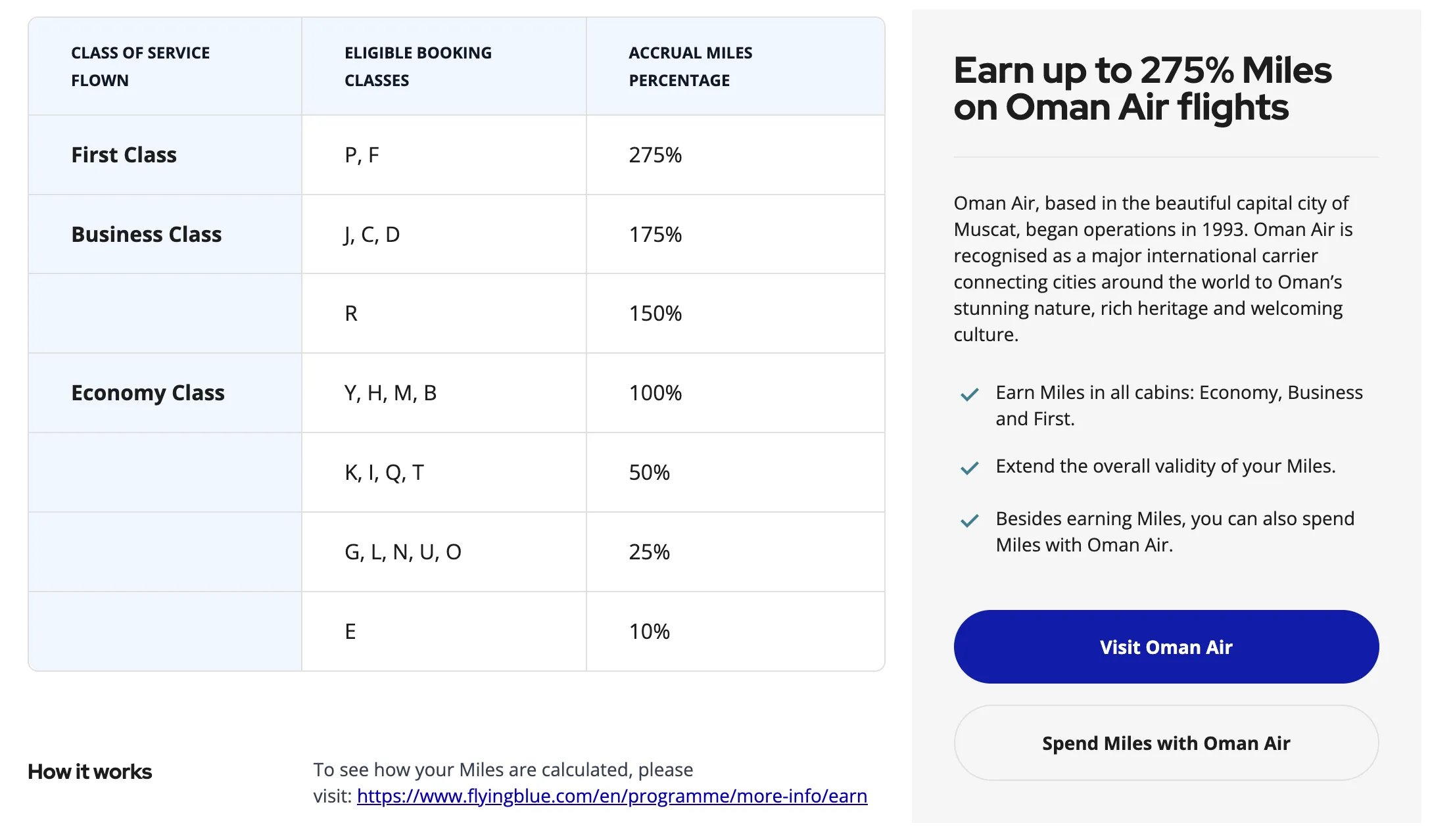Viewport: 1453px width, 840px height.
Task: Click booking classes cell P, F
Action: pyautogui.click(x=444, y=155)
